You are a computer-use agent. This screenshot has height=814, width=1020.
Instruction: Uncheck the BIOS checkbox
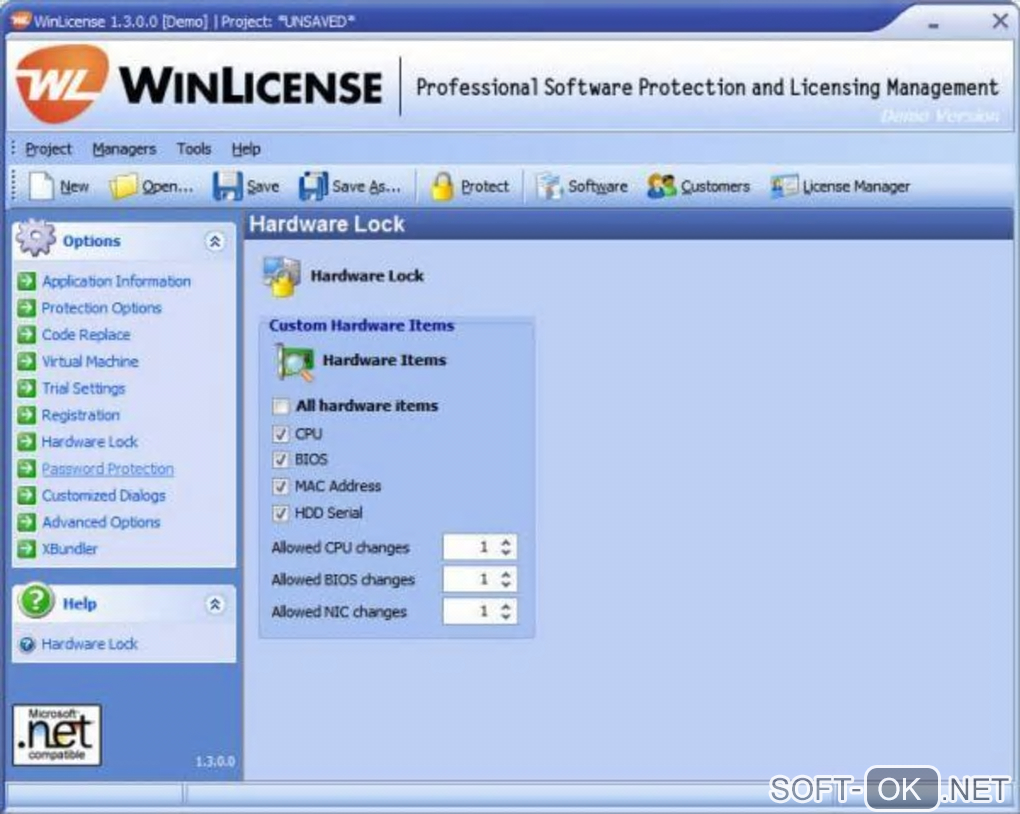tap(281, 460)
